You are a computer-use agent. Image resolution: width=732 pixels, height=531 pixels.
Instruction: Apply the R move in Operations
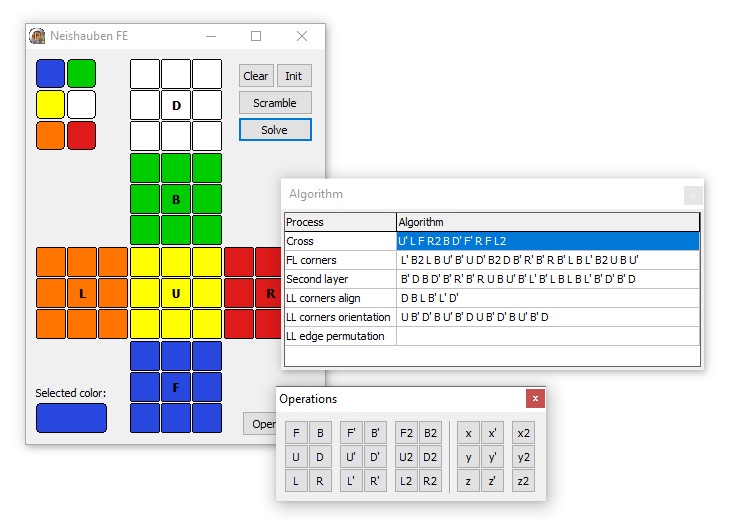point(320,481)
